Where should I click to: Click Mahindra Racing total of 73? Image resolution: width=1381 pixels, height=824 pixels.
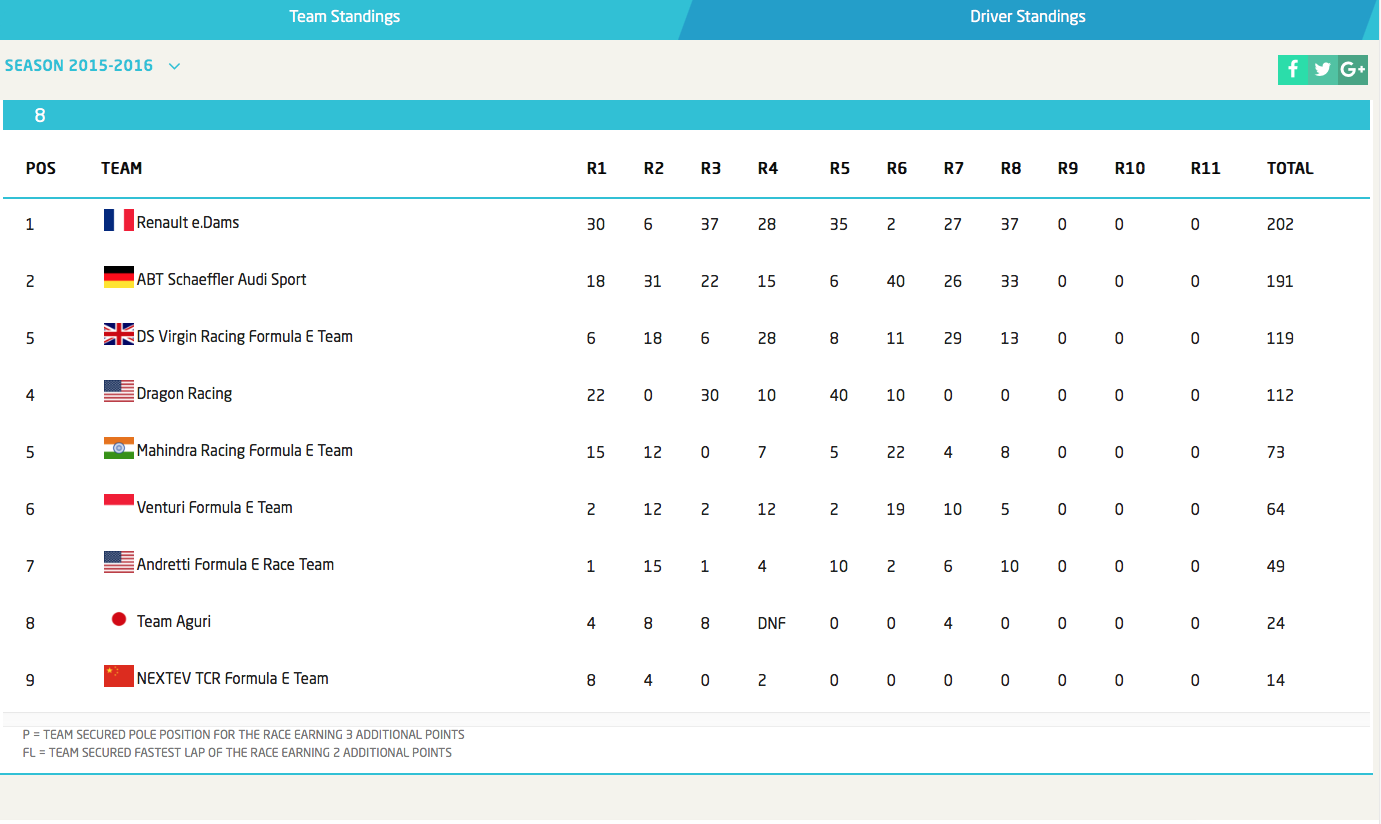click(1275, 452)
